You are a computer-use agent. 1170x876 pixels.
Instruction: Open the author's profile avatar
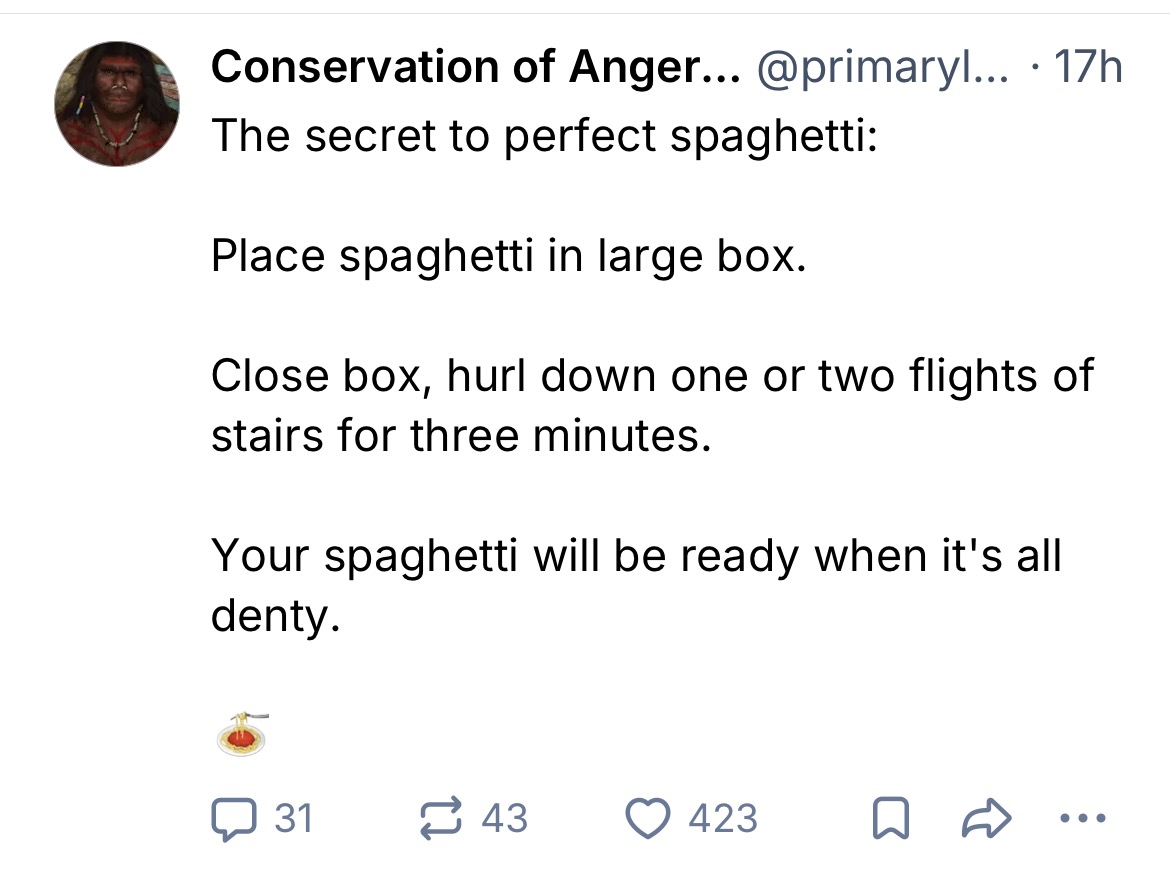[117, 104]
